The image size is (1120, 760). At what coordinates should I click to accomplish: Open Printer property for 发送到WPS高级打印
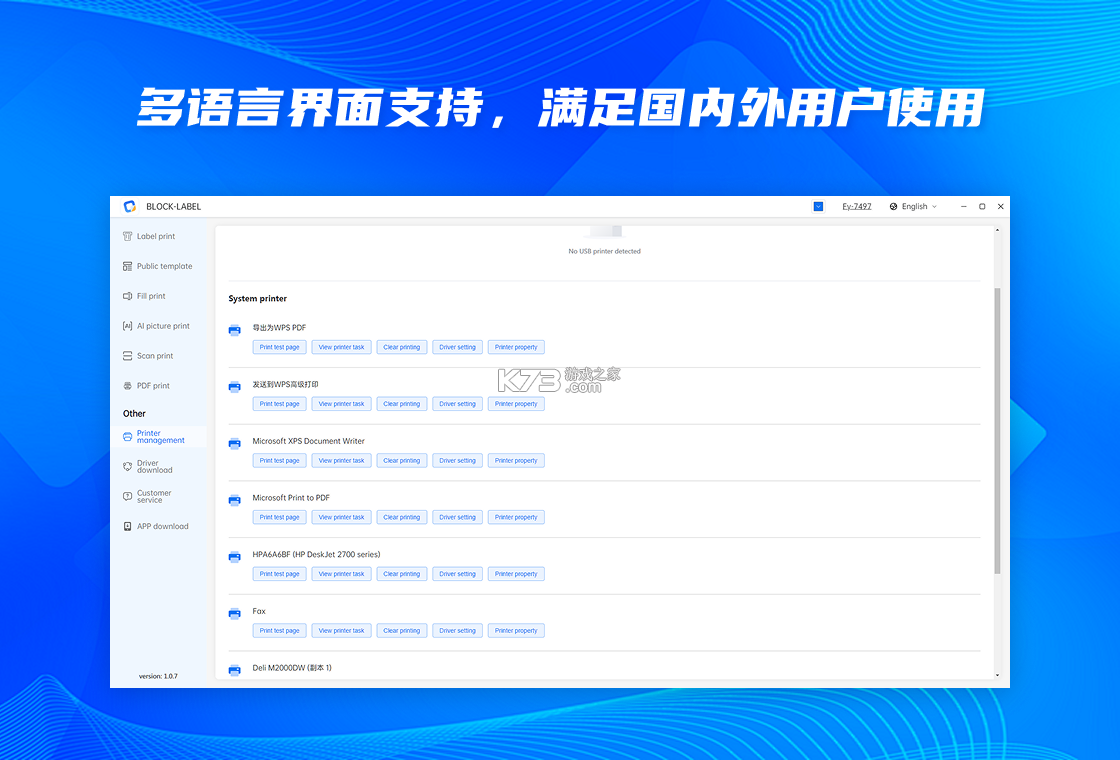(x=516, y=404)
